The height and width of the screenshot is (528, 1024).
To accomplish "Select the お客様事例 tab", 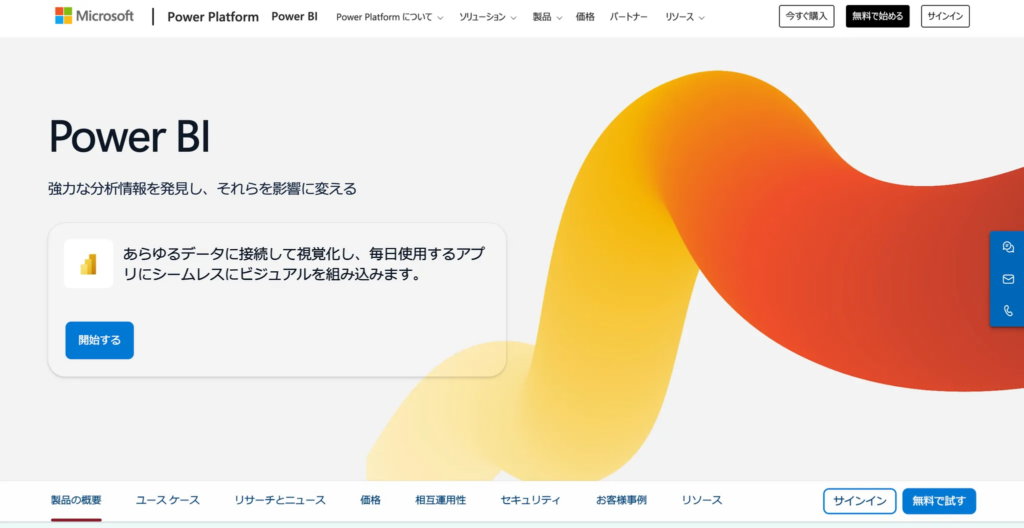I will point(621,501).
